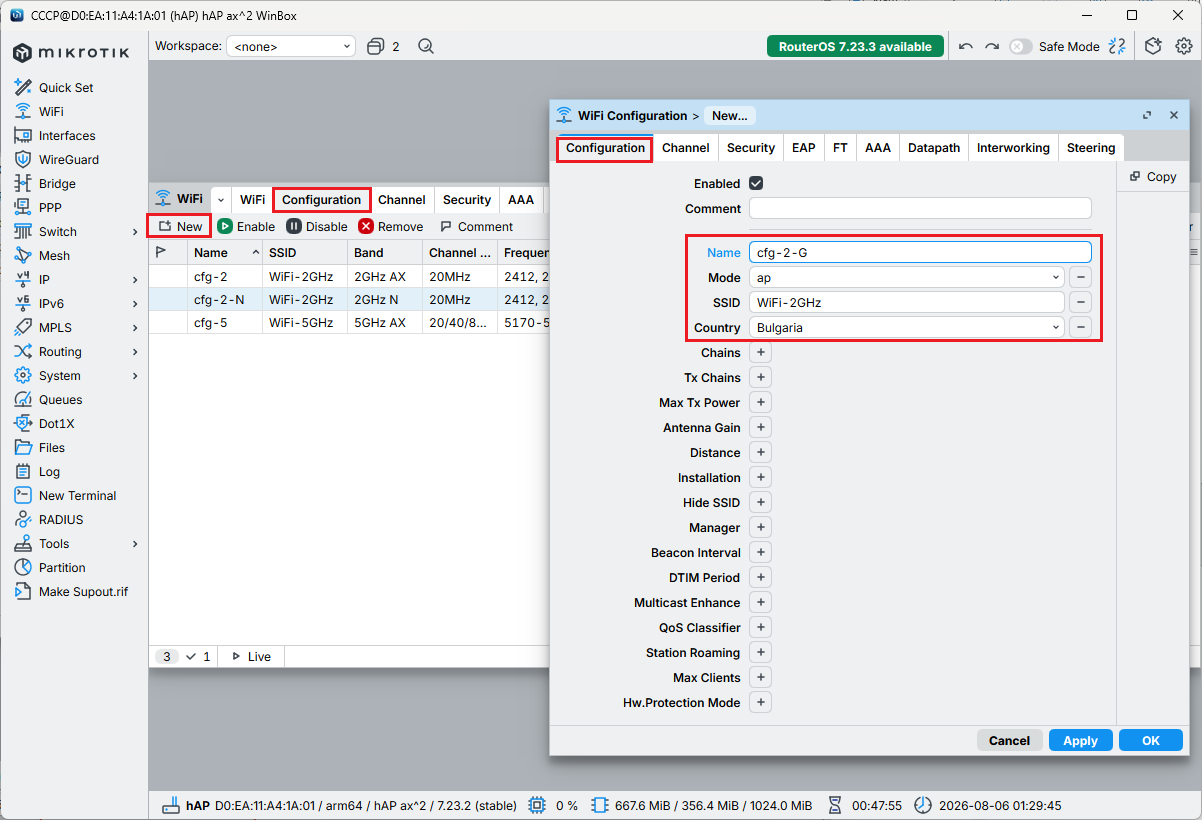Expand the System submenu in sidebar
1202x820 pixels.
[135, 375]
